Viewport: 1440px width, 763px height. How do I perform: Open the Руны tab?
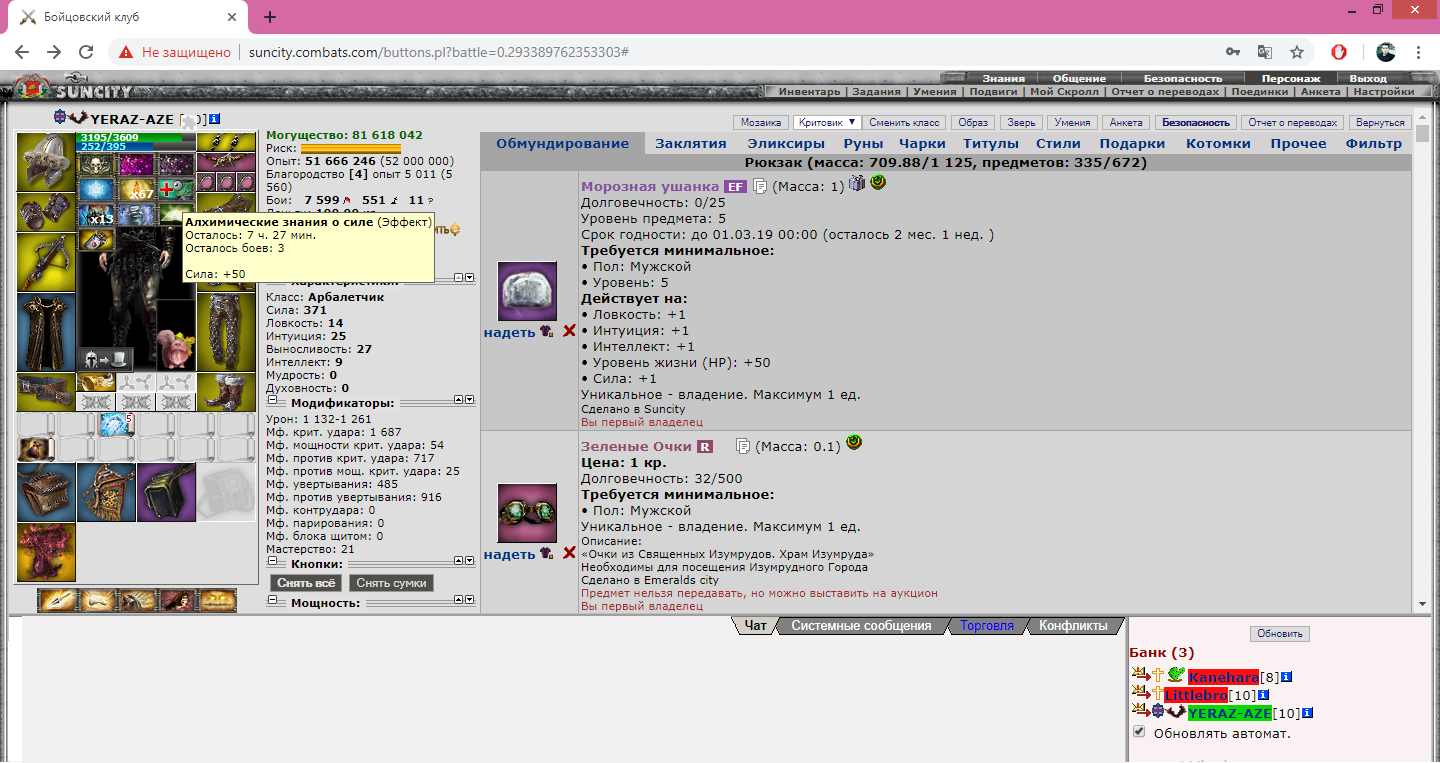(863, 143)
